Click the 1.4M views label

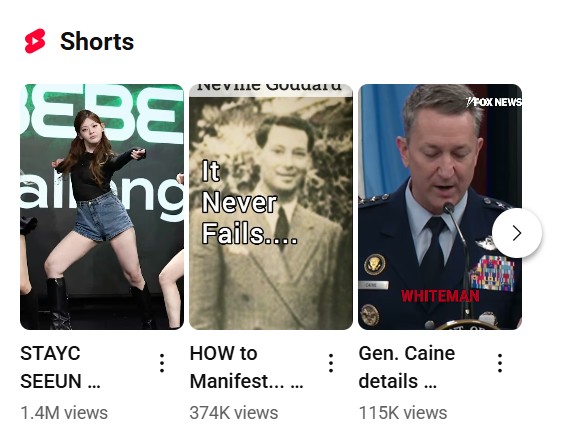pos(64,413)
